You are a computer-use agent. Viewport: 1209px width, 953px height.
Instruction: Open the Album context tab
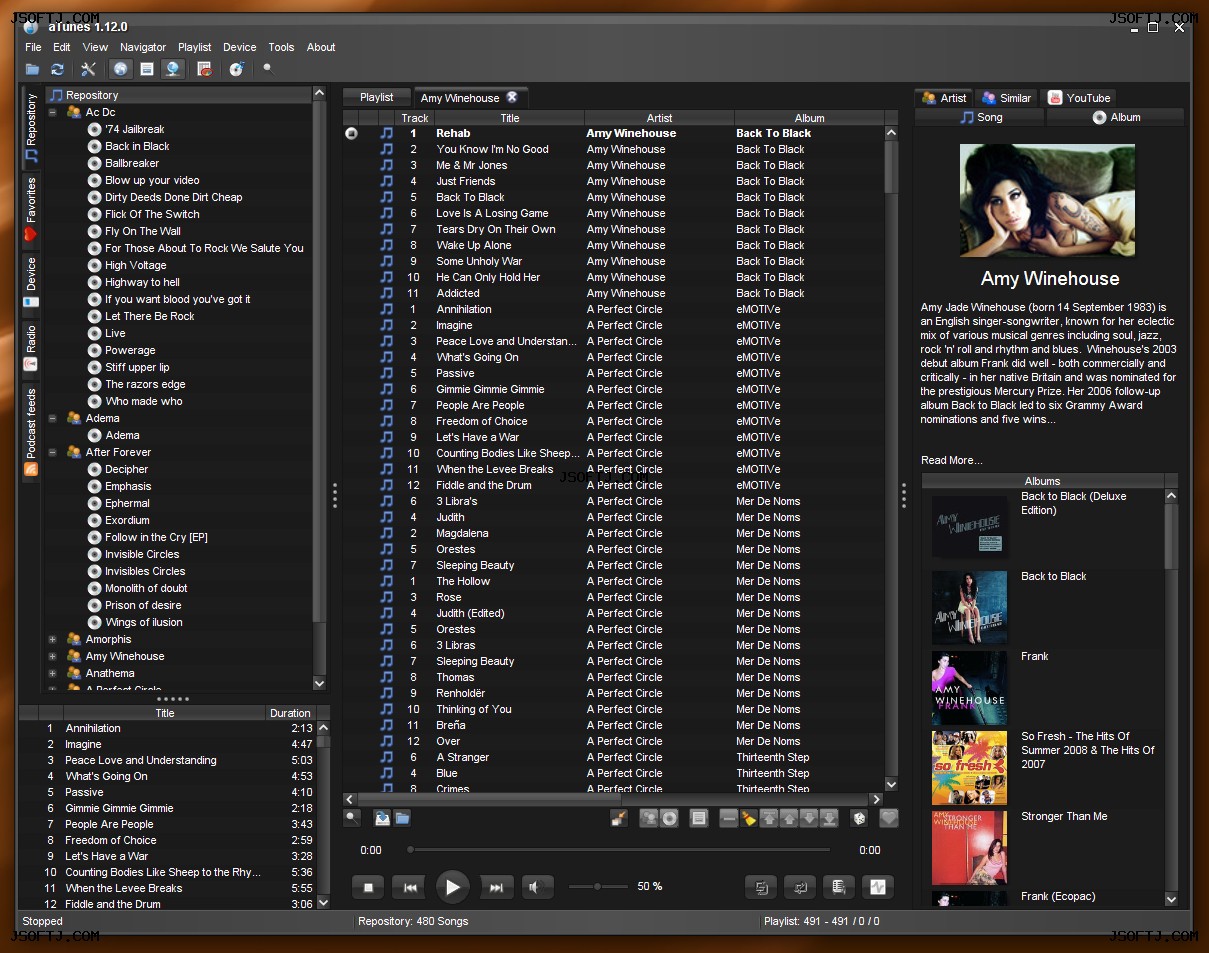[1115, 117]
